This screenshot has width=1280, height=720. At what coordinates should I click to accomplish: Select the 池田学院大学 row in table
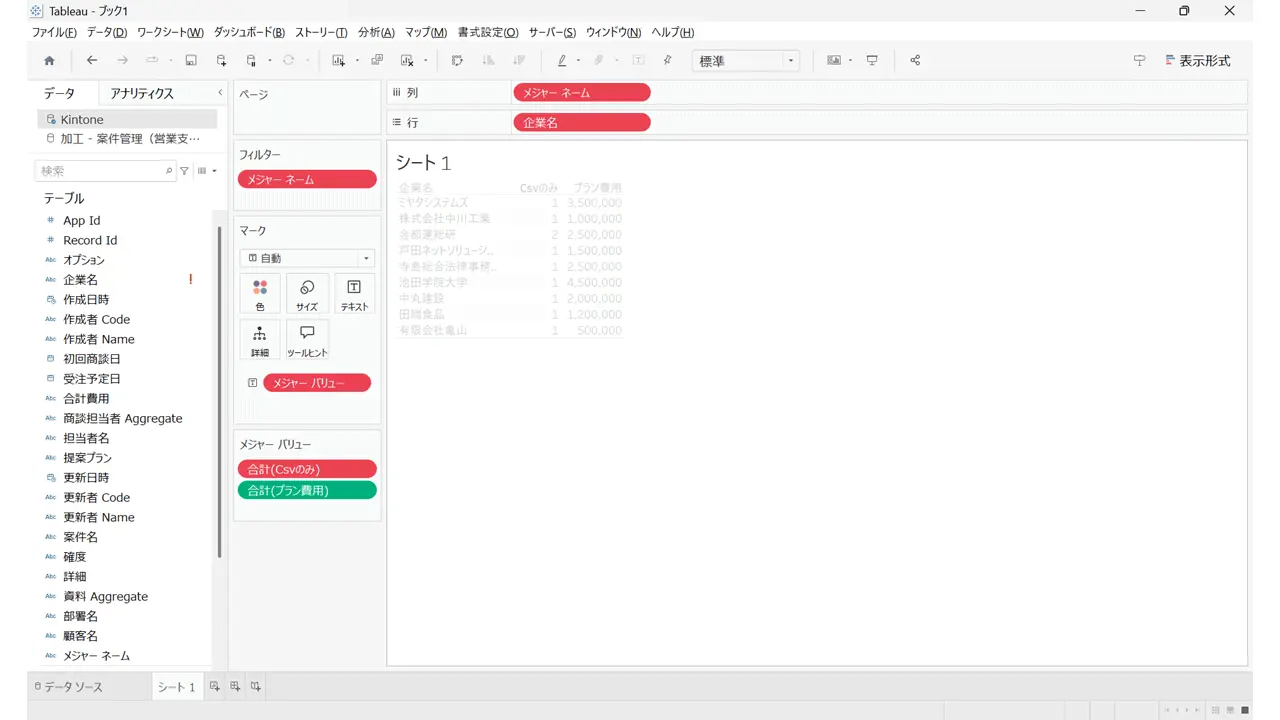509,282
